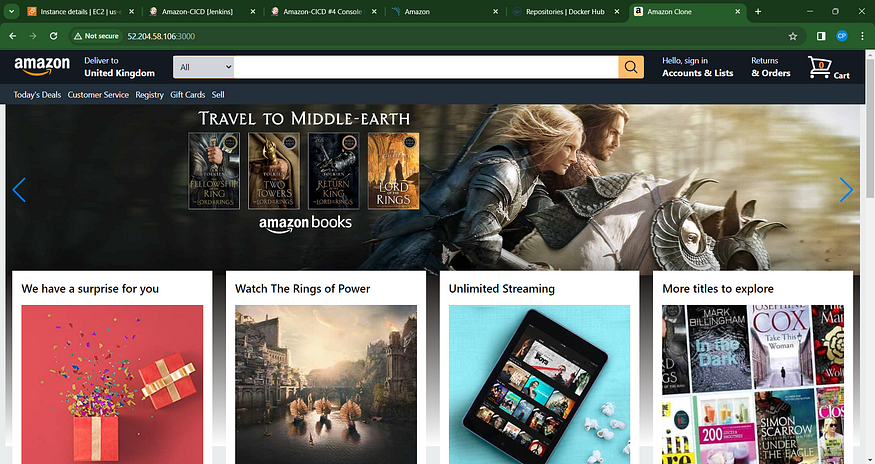Open Gift Cards link
This screenshot has width=875, height=464.
(188, 95)
